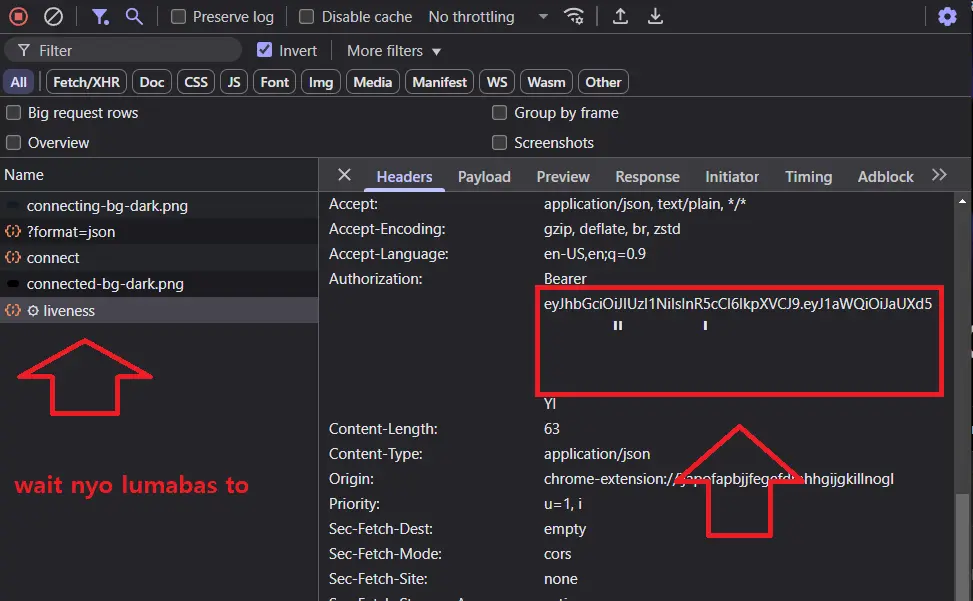973x601 pixels.
Task: Open network search magnifier
Action: point(134,16)
